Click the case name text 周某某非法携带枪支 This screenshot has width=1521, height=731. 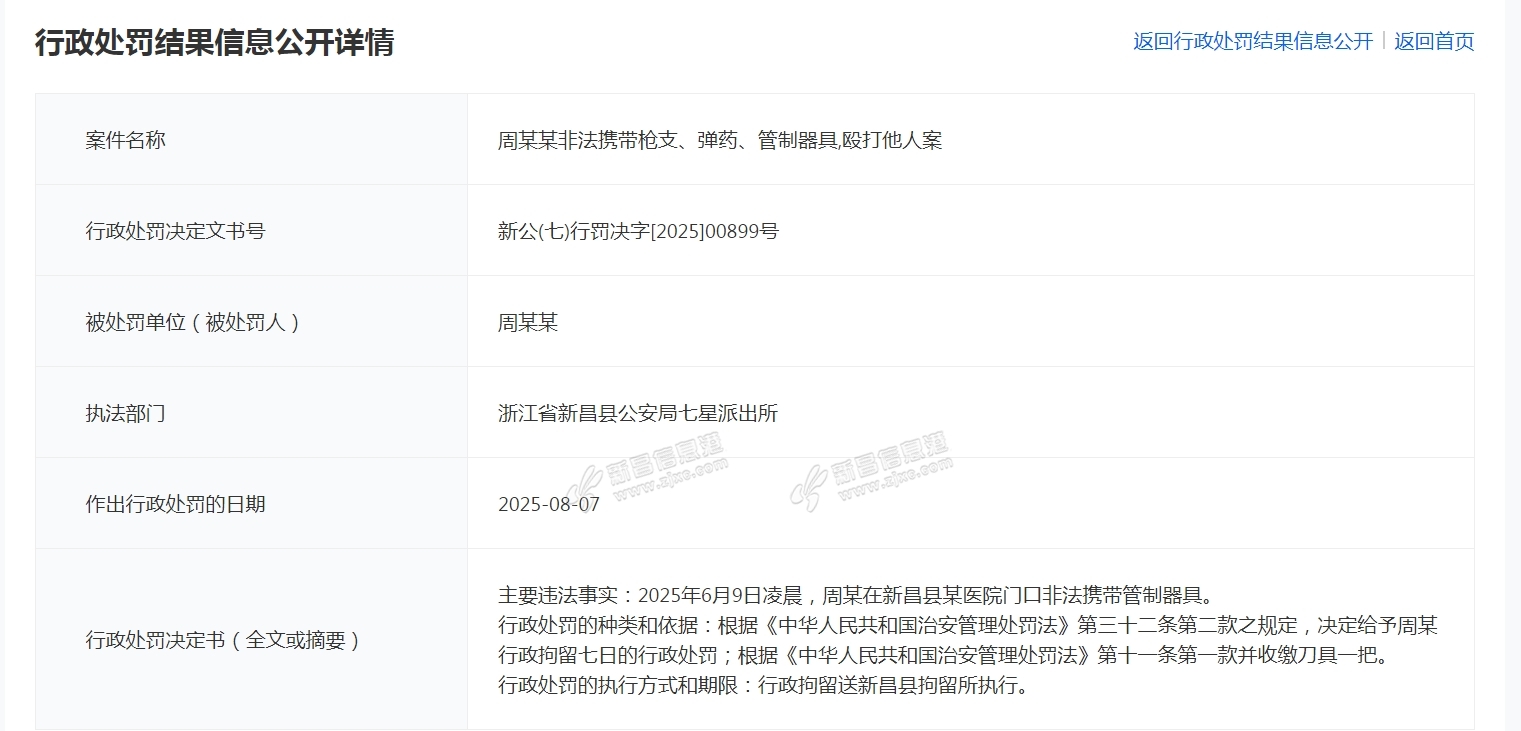tap(720, 140)
